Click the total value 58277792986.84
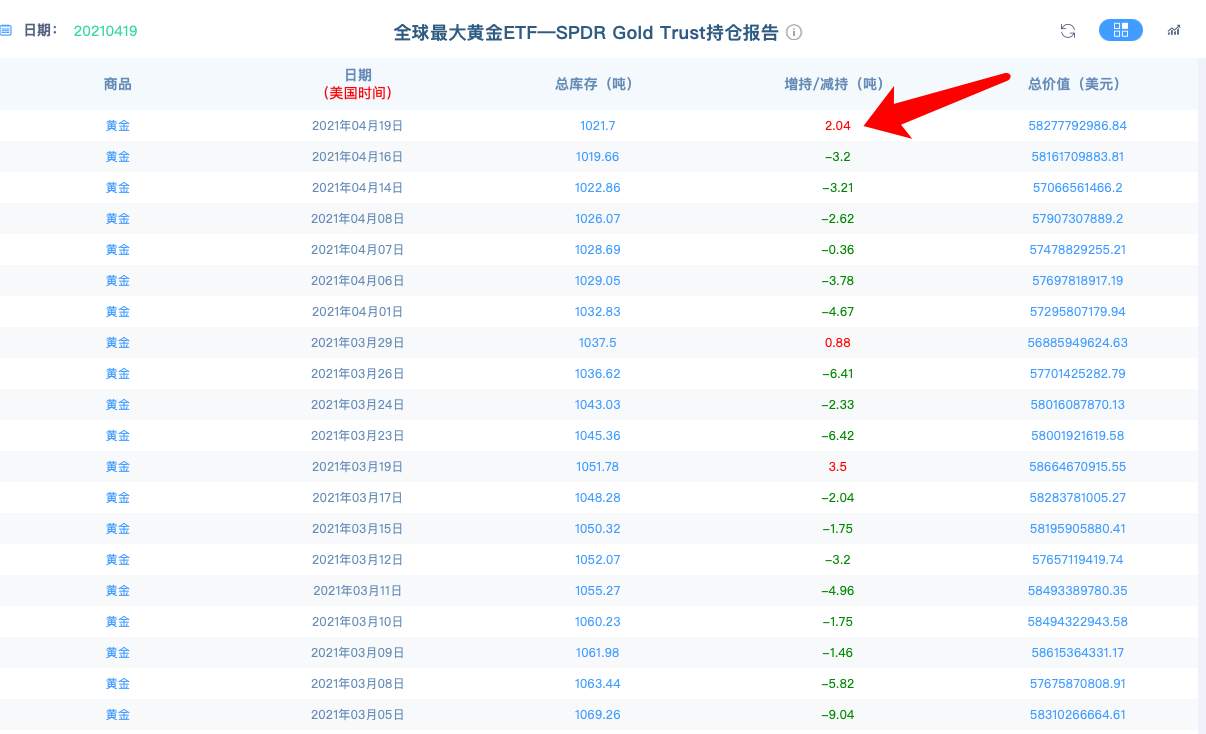 pos(1077,126)
